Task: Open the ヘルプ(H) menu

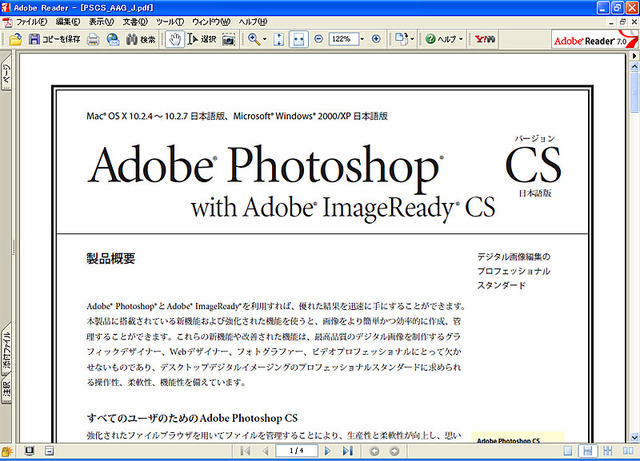Action: click(x=253, y=22)
